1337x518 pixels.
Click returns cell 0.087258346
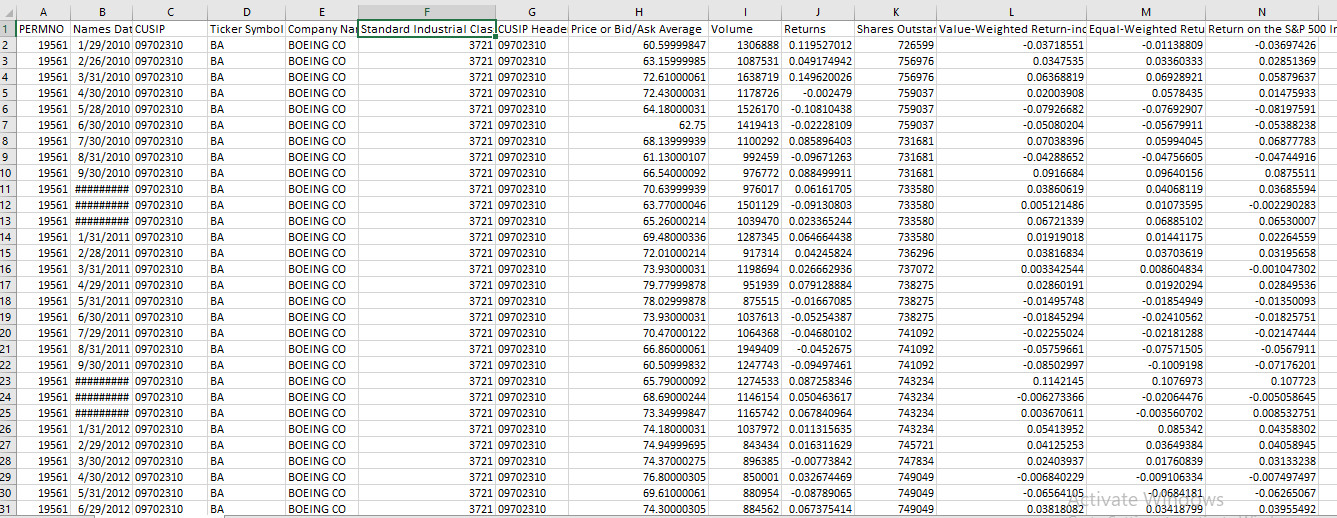click(818, 381)
